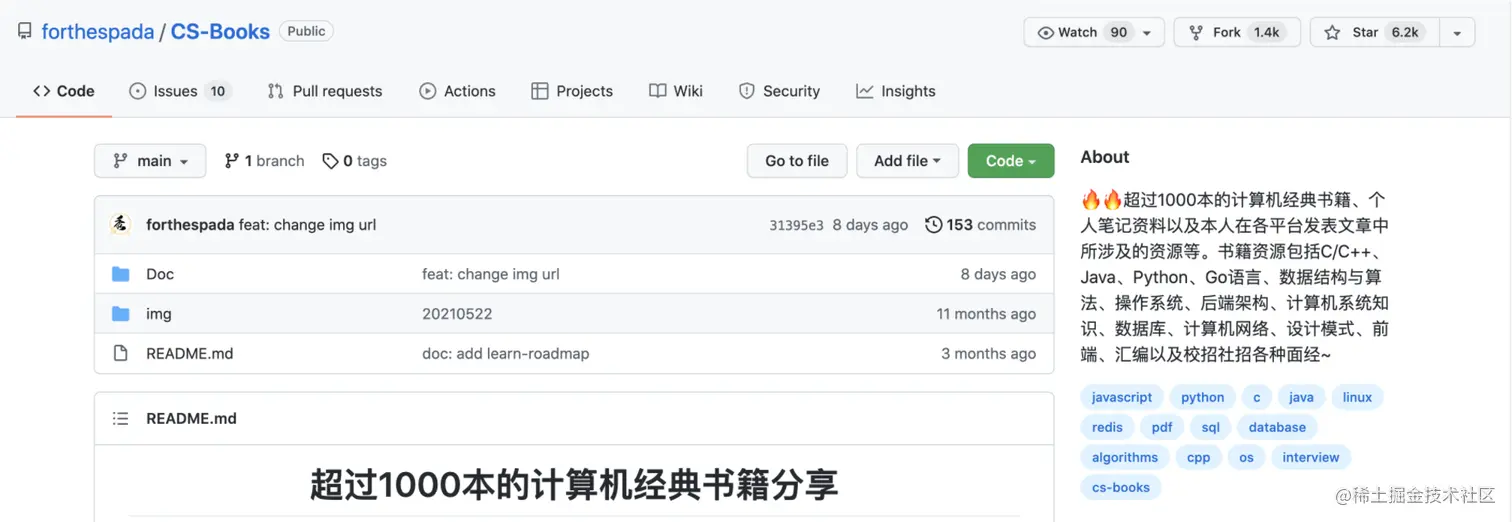This screenshot has height=522, width=1512.
Task: Expand the green Code dropdown button
Action: 1011,161
